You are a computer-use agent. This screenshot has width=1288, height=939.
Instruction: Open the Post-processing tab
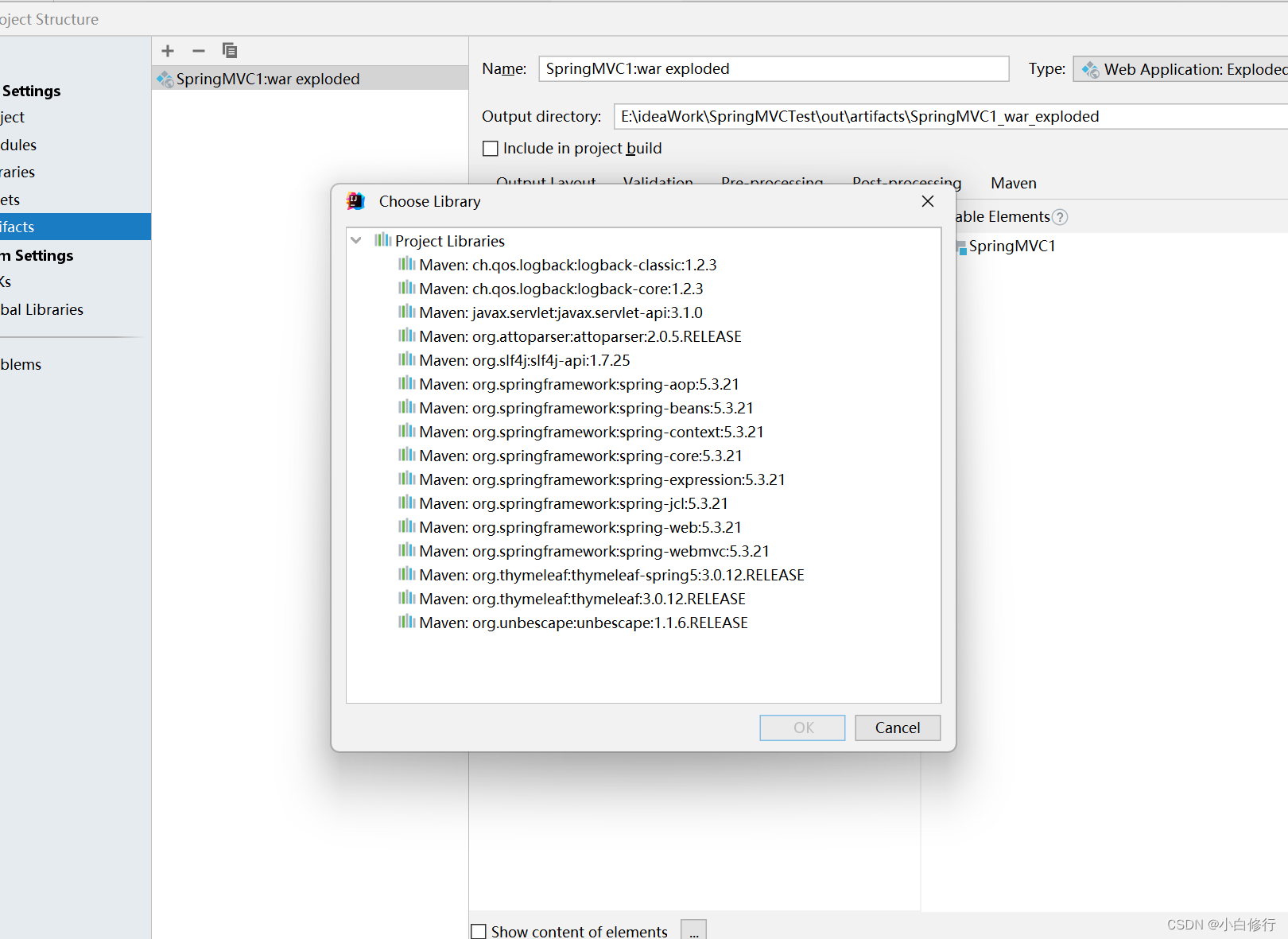[x=906, y=183]
